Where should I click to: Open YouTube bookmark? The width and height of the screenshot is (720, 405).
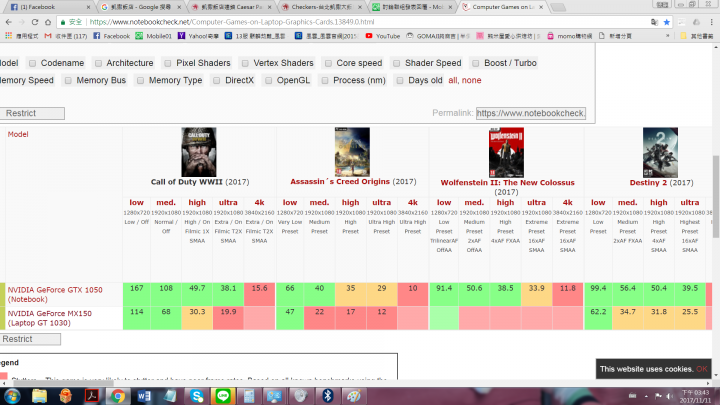coord(382,36)
